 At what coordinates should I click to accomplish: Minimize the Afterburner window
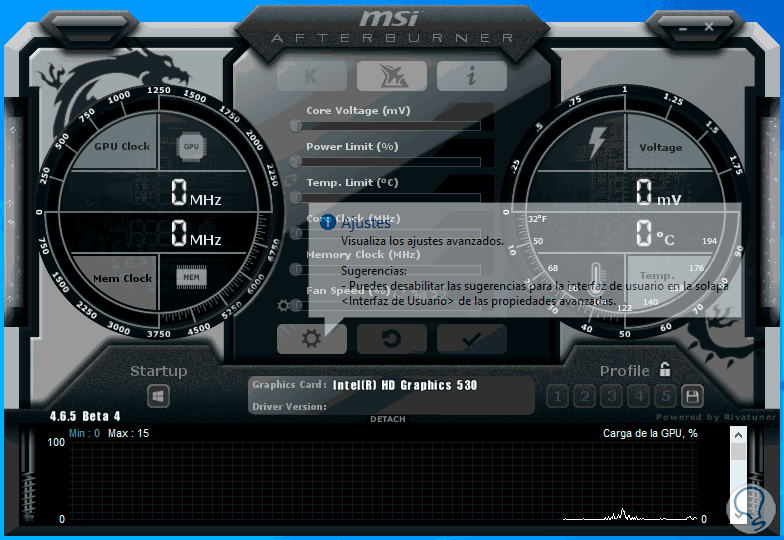coord(683,28)
